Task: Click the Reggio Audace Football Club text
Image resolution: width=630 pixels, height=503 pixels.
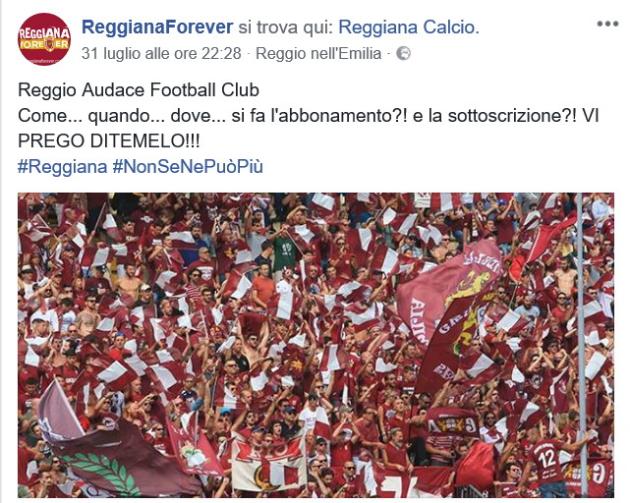Action: click(x=139, y=90)
